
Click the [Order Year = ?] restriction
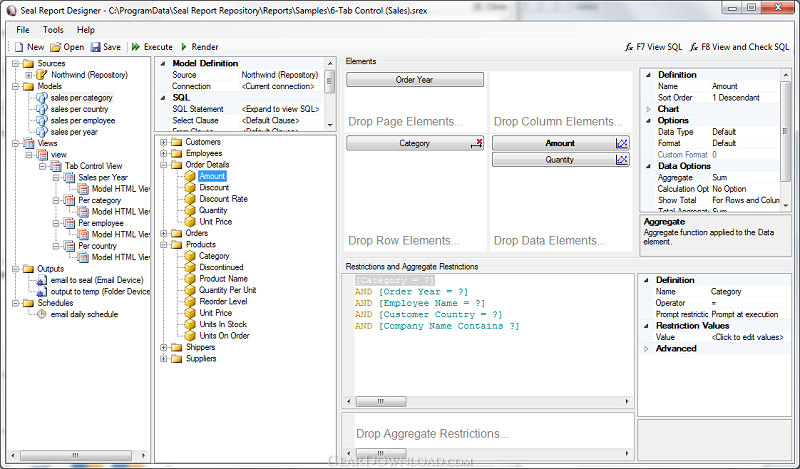(x=423, y=292)
